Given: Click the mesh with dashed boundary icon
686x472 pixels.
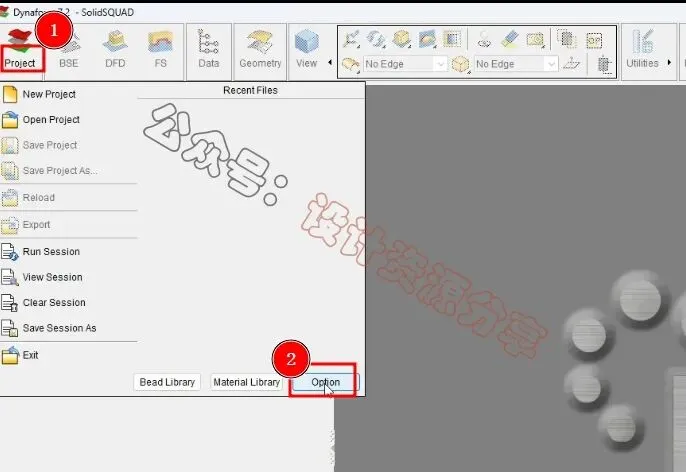Looking at the screenshot, I should pyautogui.click(x=604, y=64).
